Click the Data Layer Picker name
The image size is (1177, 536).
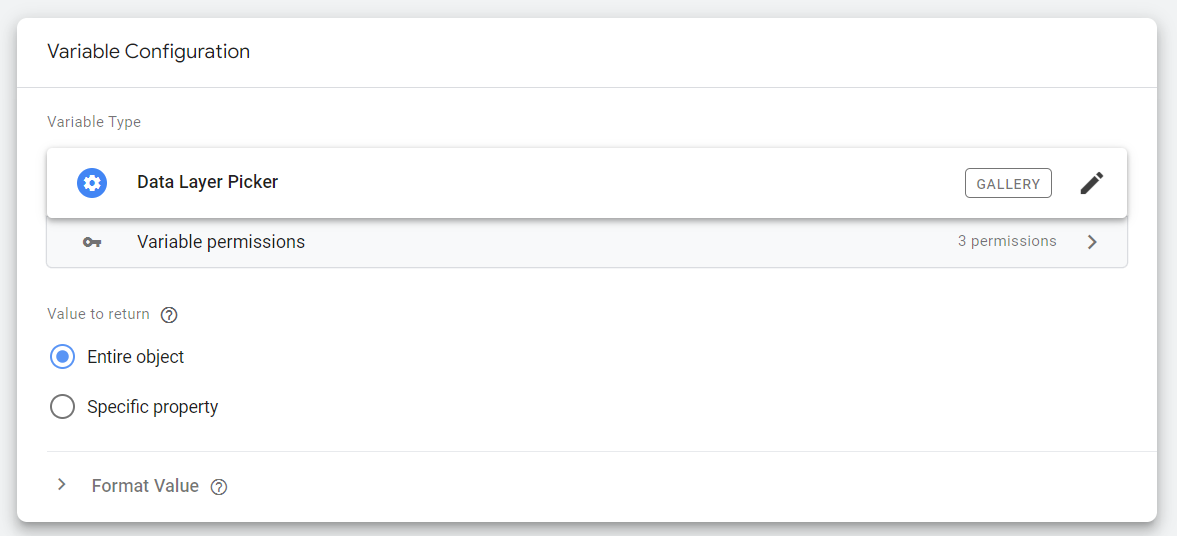[x=208, y=182]
